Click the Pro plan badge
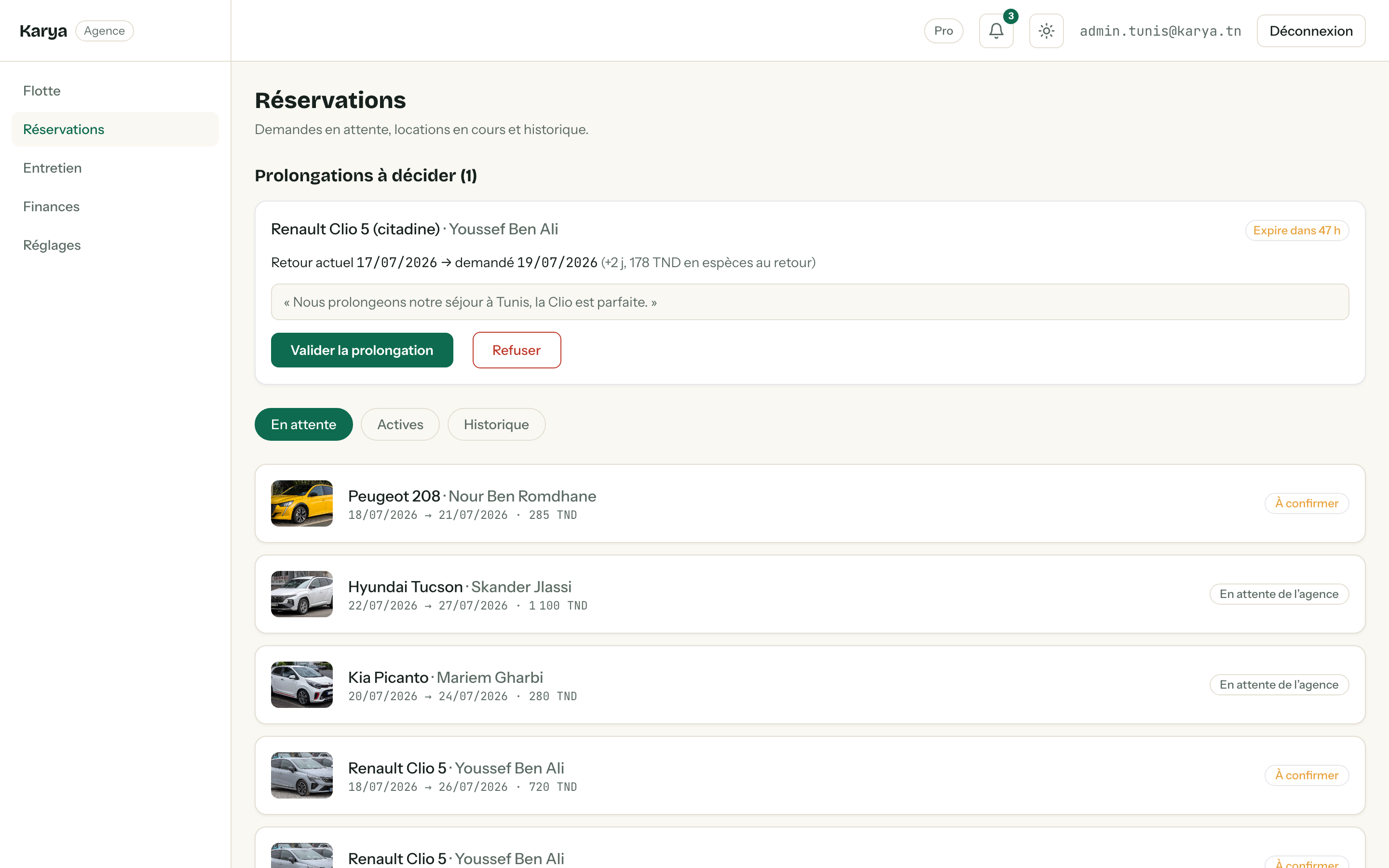Screen dimensions: 1389x868 click(x=943, y=31)
